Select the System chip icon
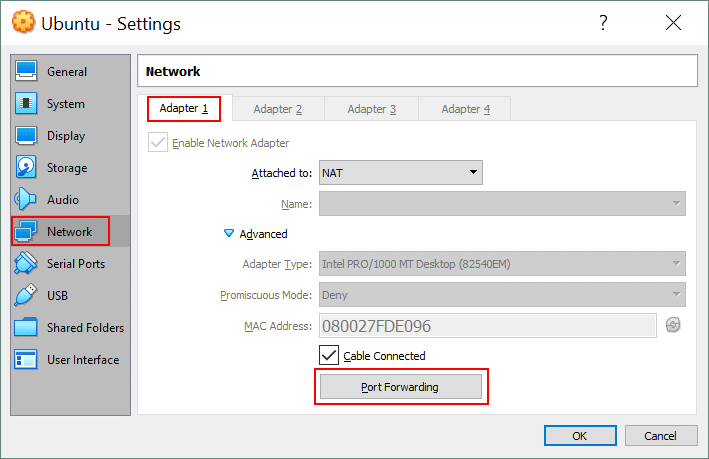This screenshot has width=709, height=459. pyautogui.click(x=27, y=104)
